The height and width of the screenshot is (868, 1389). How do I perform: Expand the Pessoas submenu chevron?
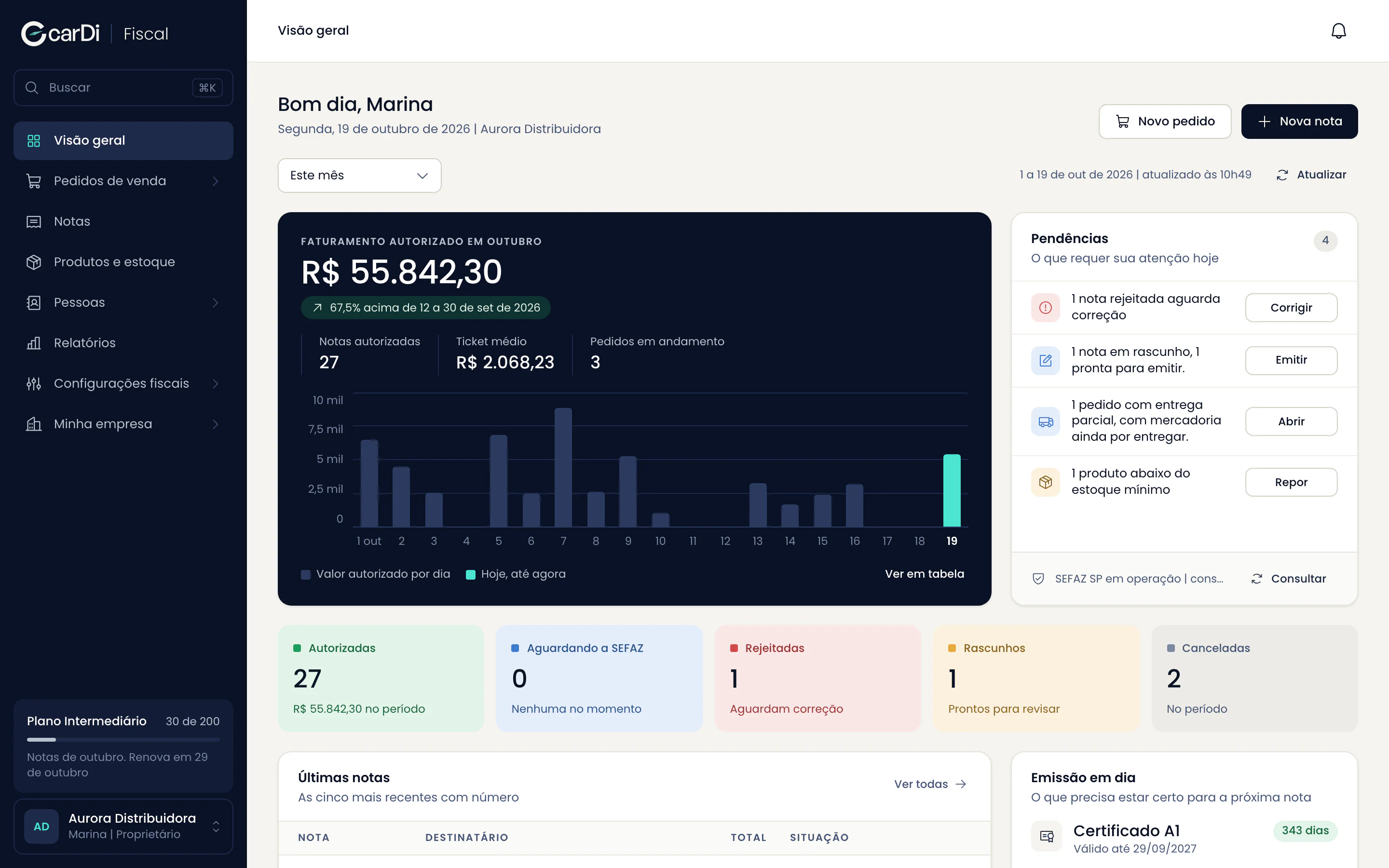point(216,302)
